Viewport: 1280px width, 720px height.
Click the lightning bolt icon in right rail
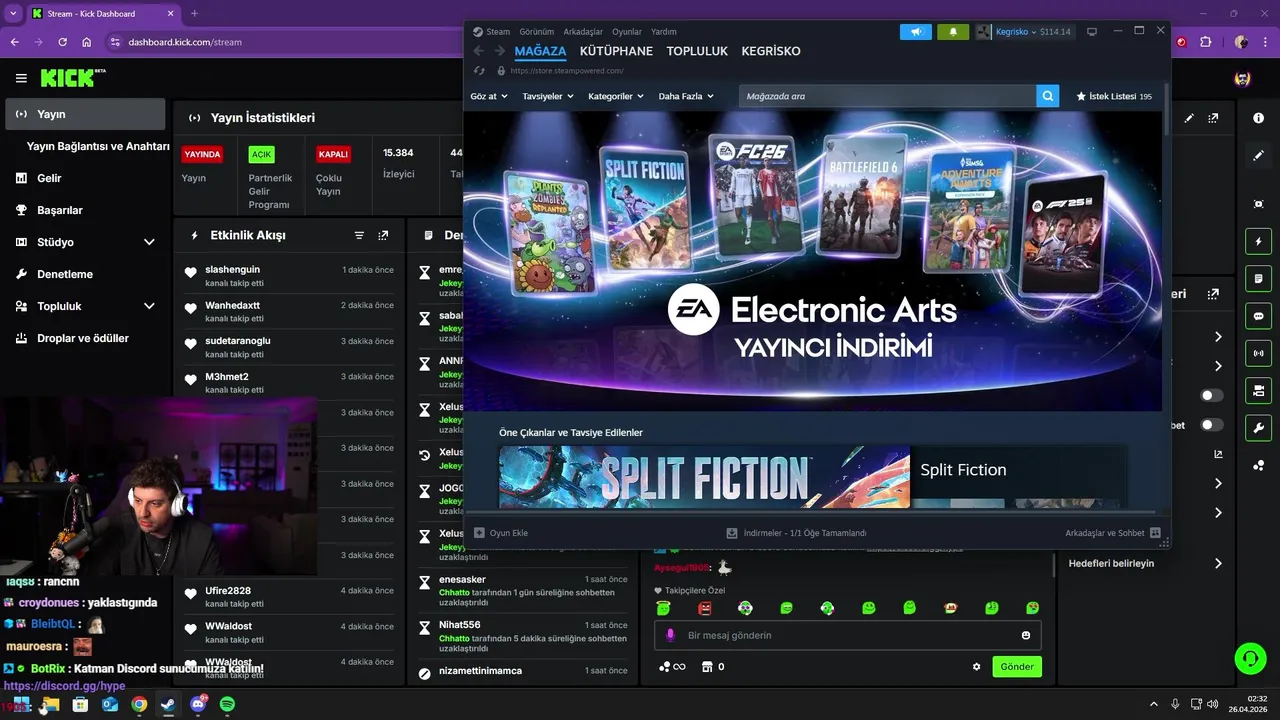coord(1258,241)
